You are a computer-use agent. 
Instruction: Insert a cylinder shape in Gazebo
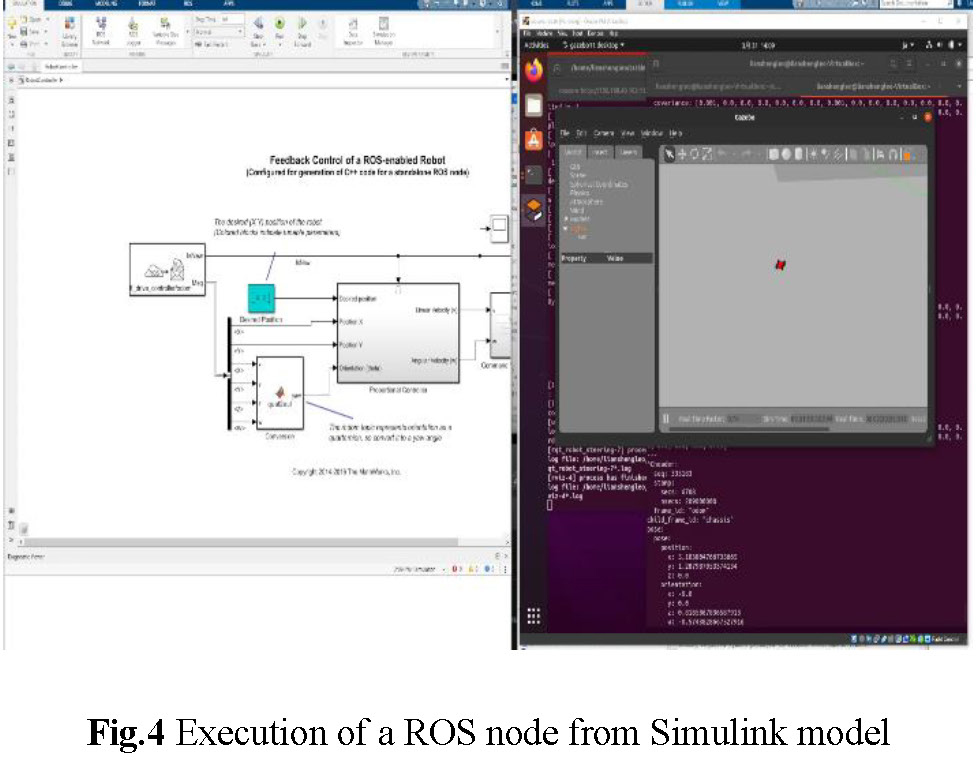[x=798, y=154]
